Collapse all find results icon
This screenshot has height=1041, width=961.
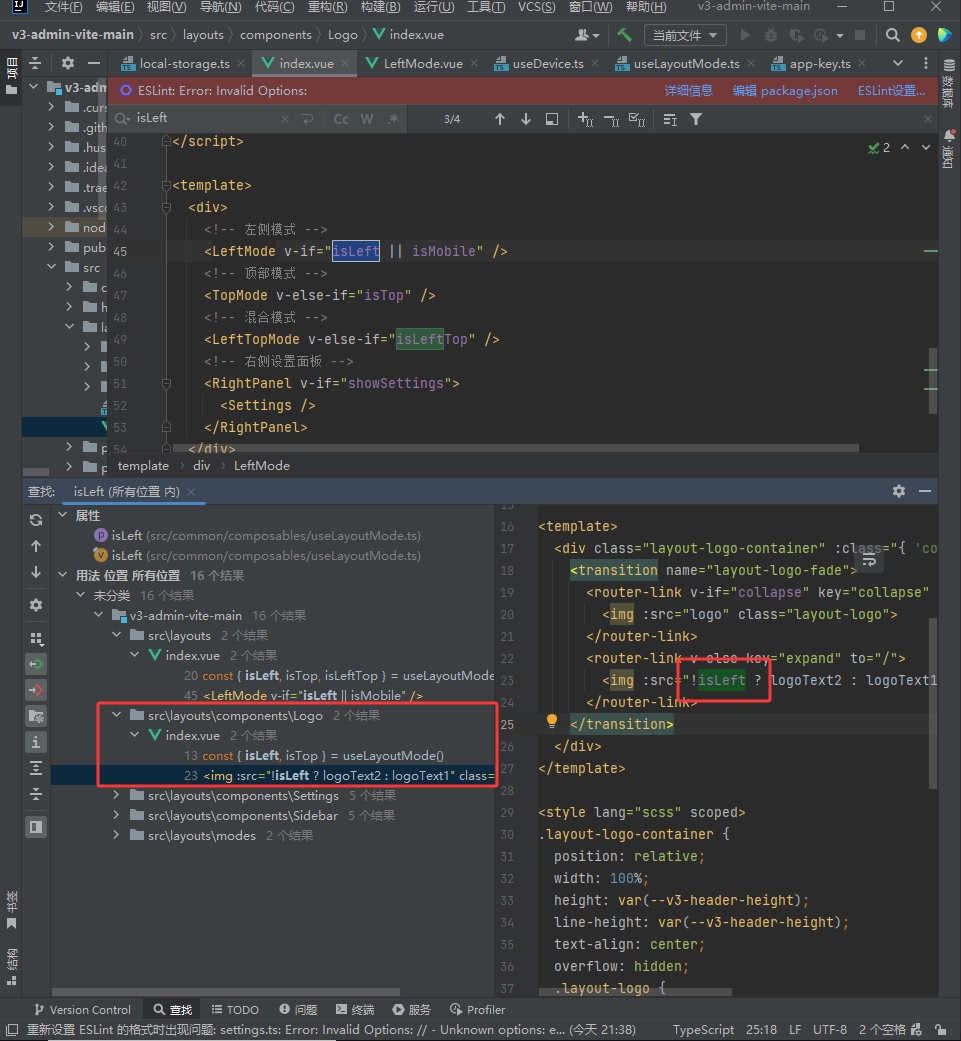(36, 794)
